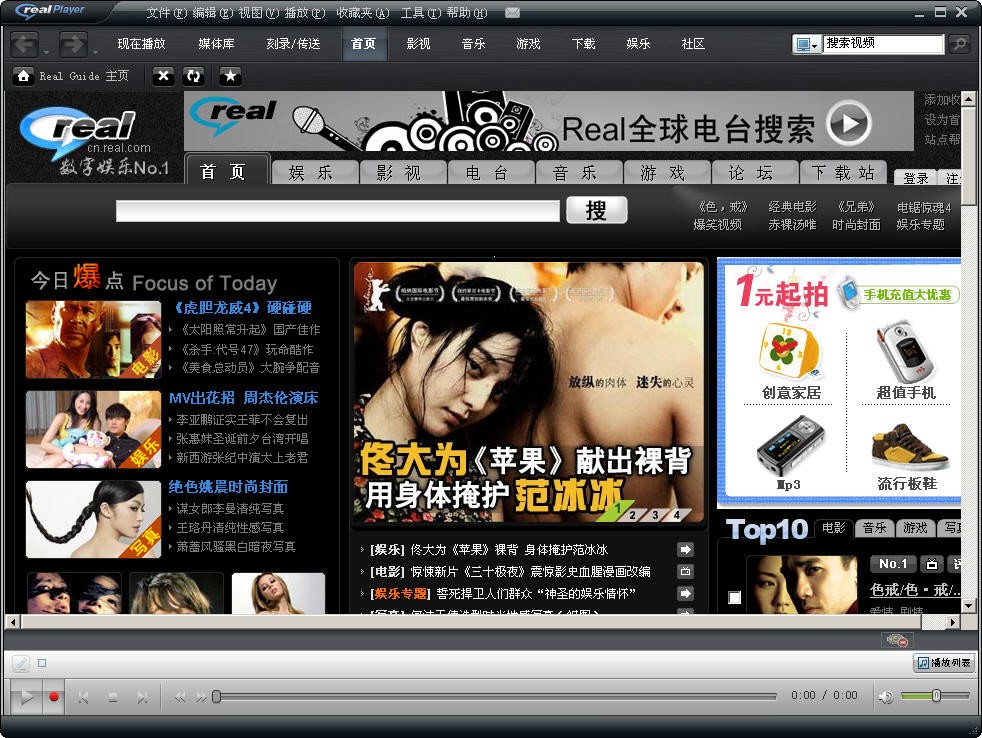Click the playback seek slider handle
Image resolution: width=982 pixels, height=738 pixels.
tap(216, 697)
